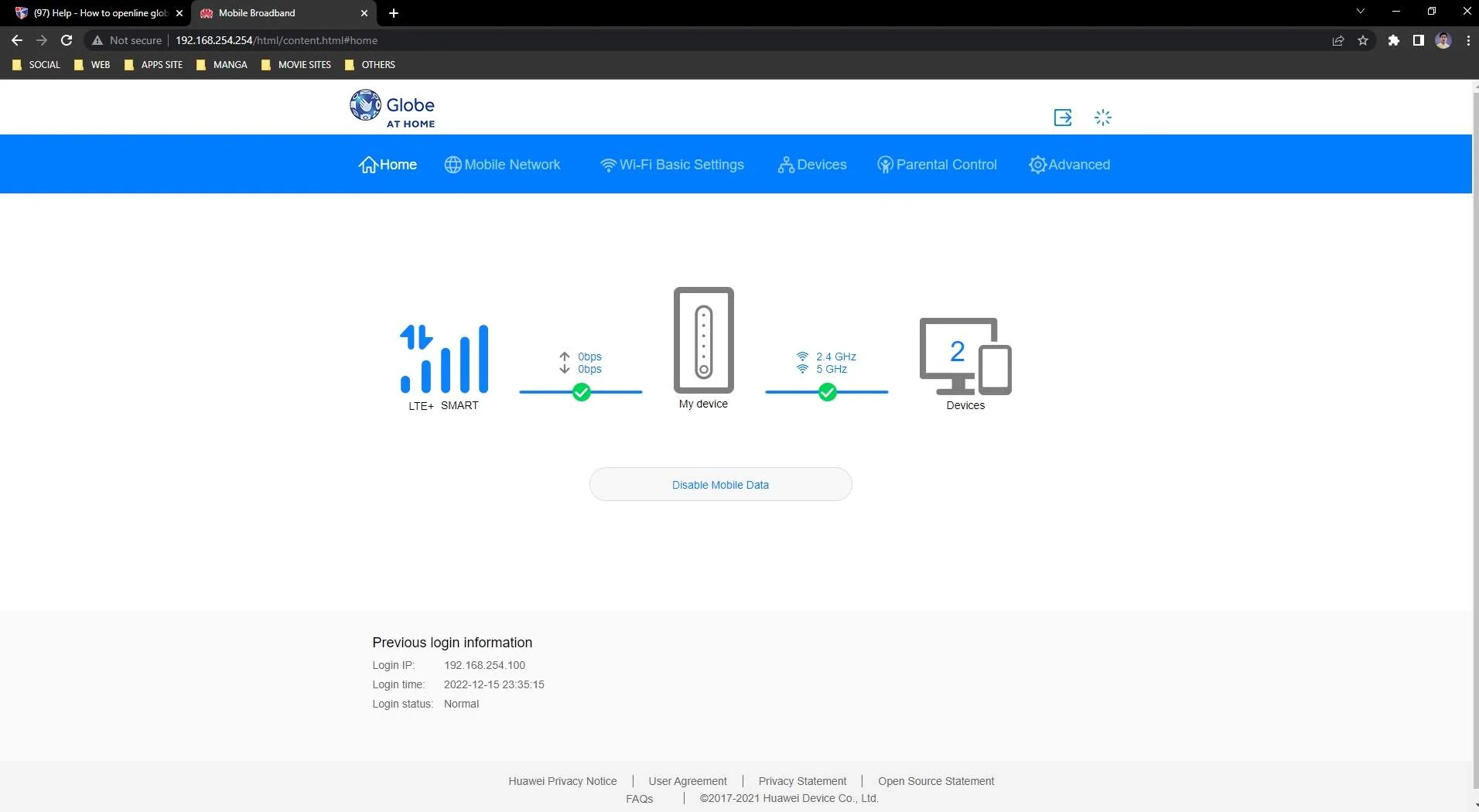
Task: Open Wi-Fi Basic Settings tab
Action: pos(672,165)
